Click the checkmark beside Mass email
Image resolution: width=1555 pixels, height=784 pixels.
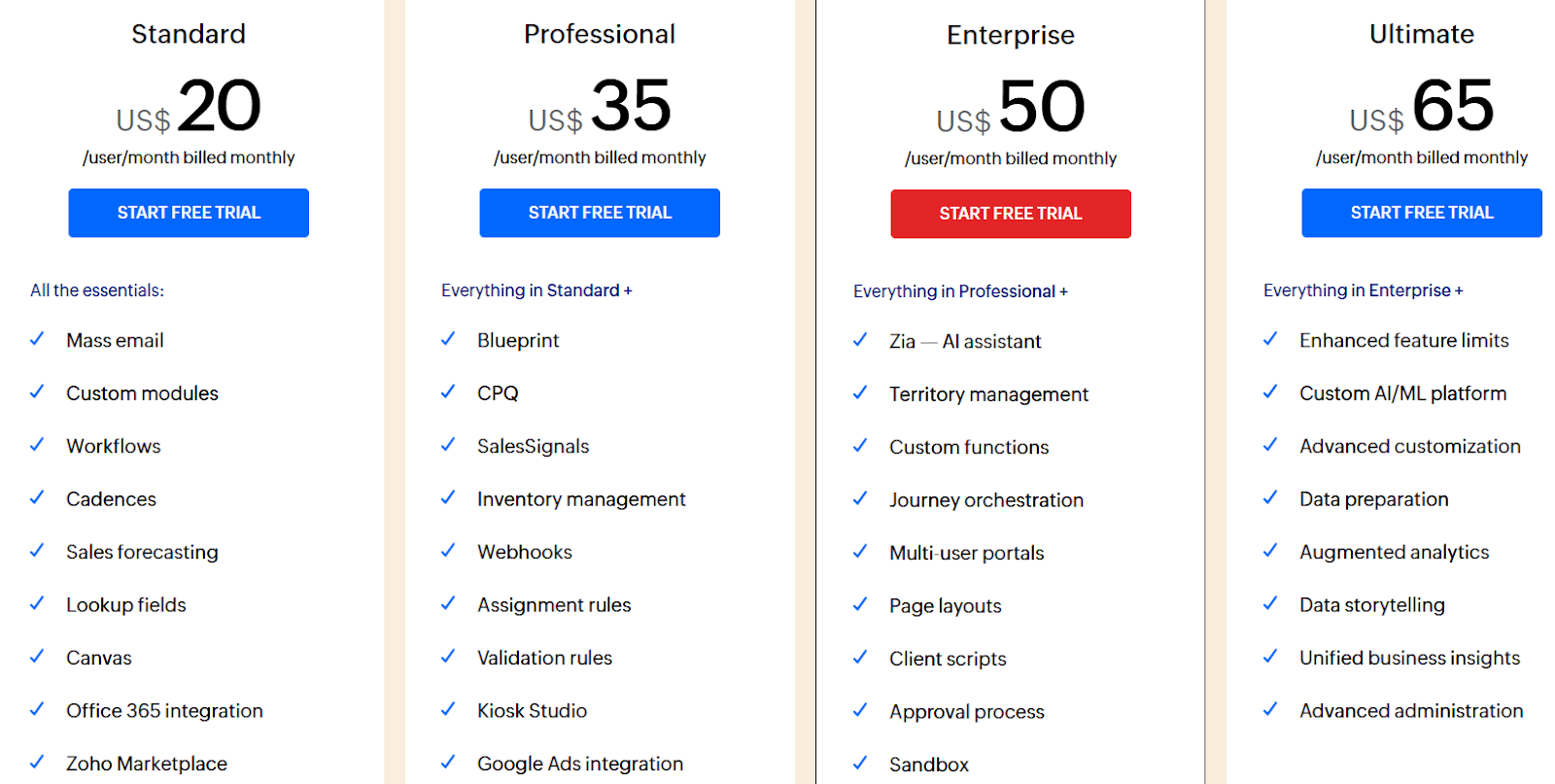click(x=37, y=340)
